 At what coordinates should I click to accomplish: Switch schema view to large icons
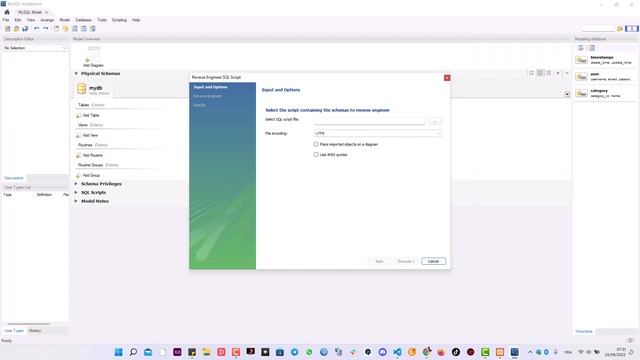pos(531,73)
